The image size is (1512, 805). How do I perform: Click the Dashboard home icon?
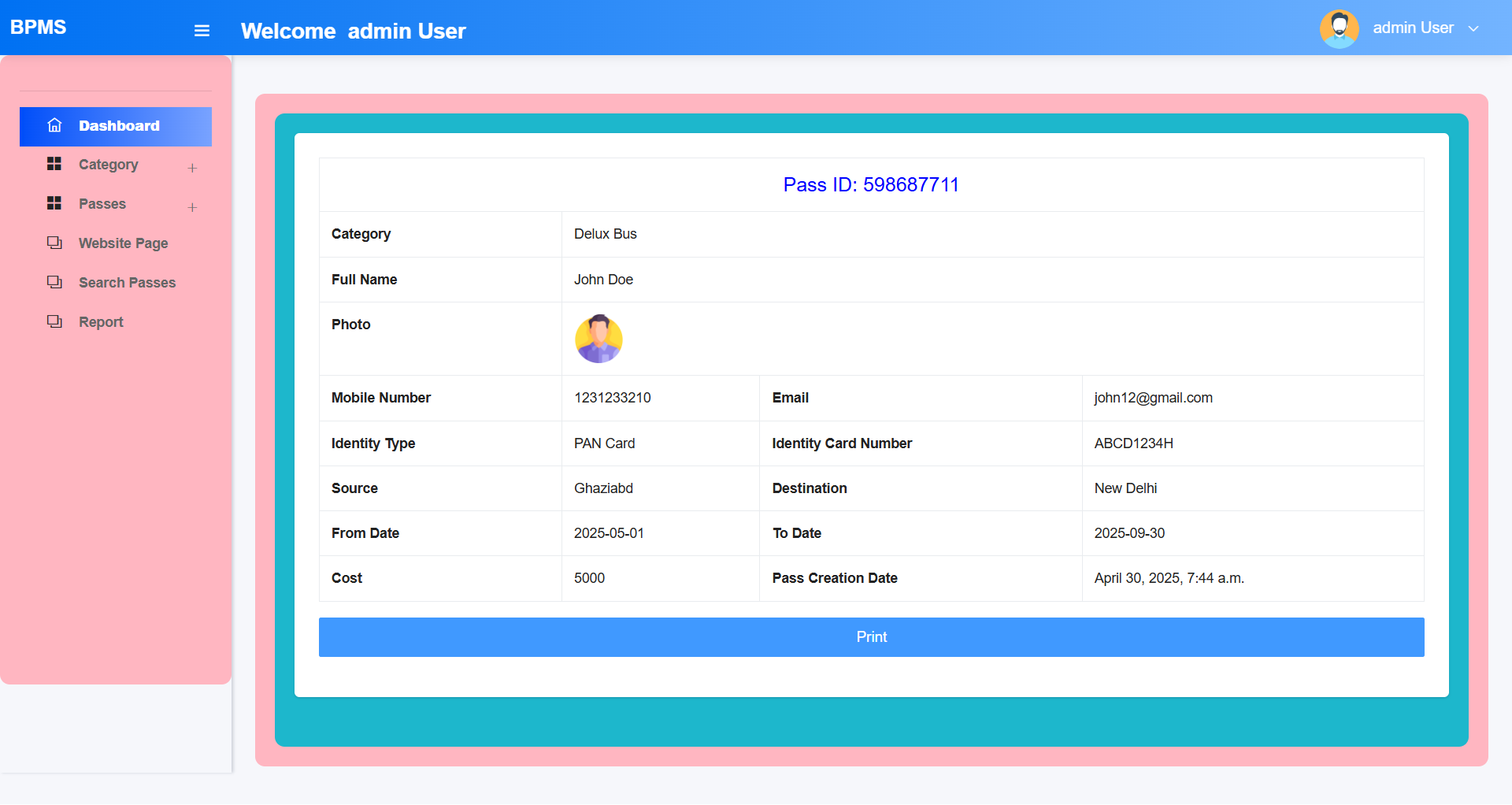point(54,125)
